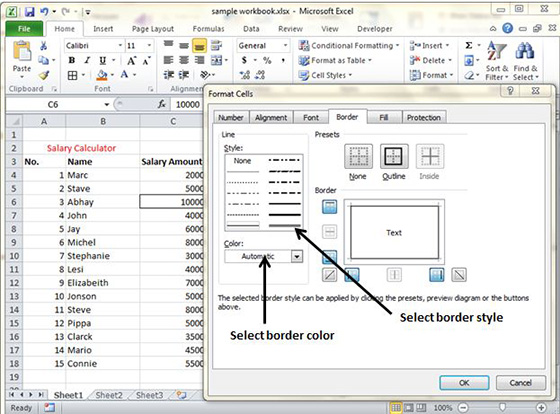Image resolution: width=560 pixels, height=414 pixels.
Task: Click the Align Text Left icon
Action: 168,60
